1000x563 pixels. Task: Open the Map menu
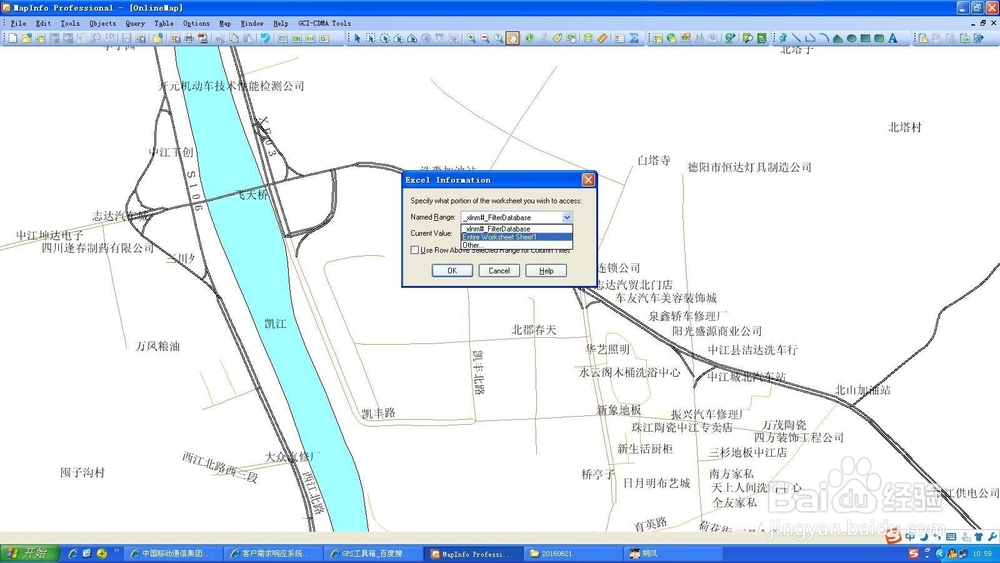click(225, 23)
